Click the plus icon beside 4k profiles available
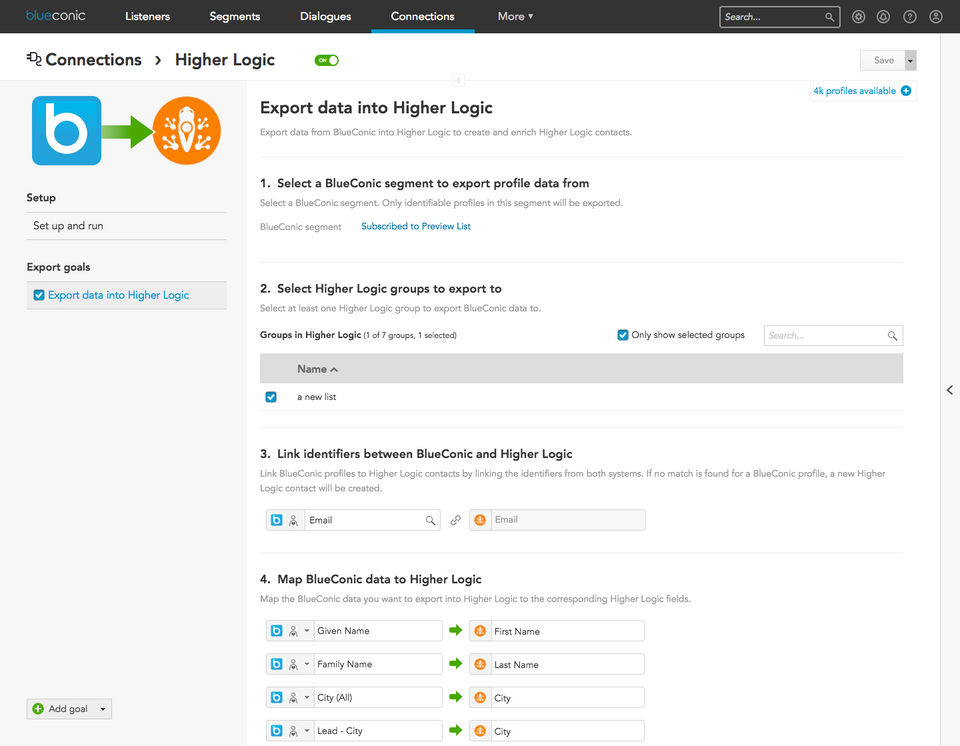 (906, 91)
